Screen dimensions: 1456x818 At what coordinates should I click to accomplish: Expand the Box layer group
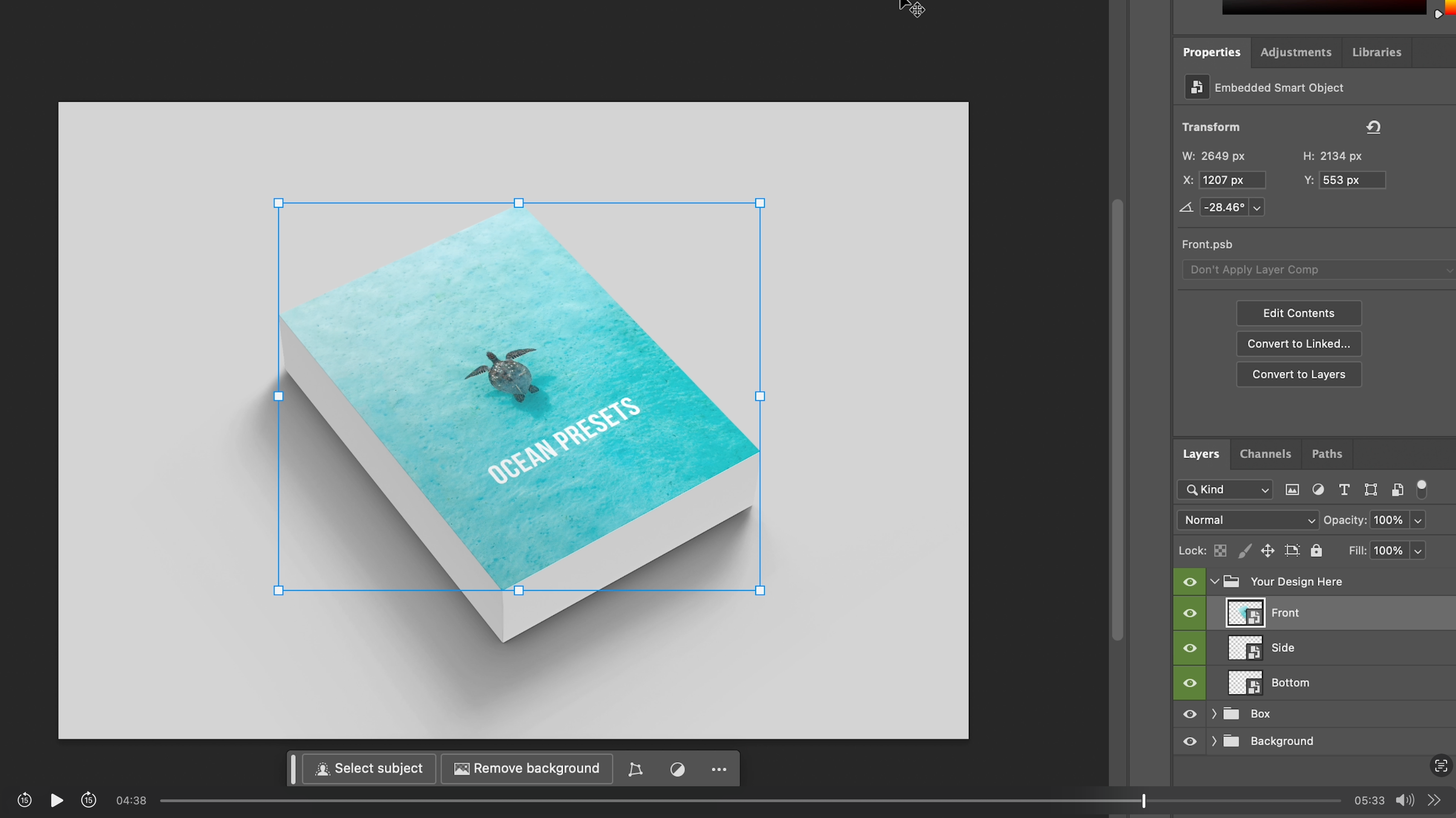1214,714
